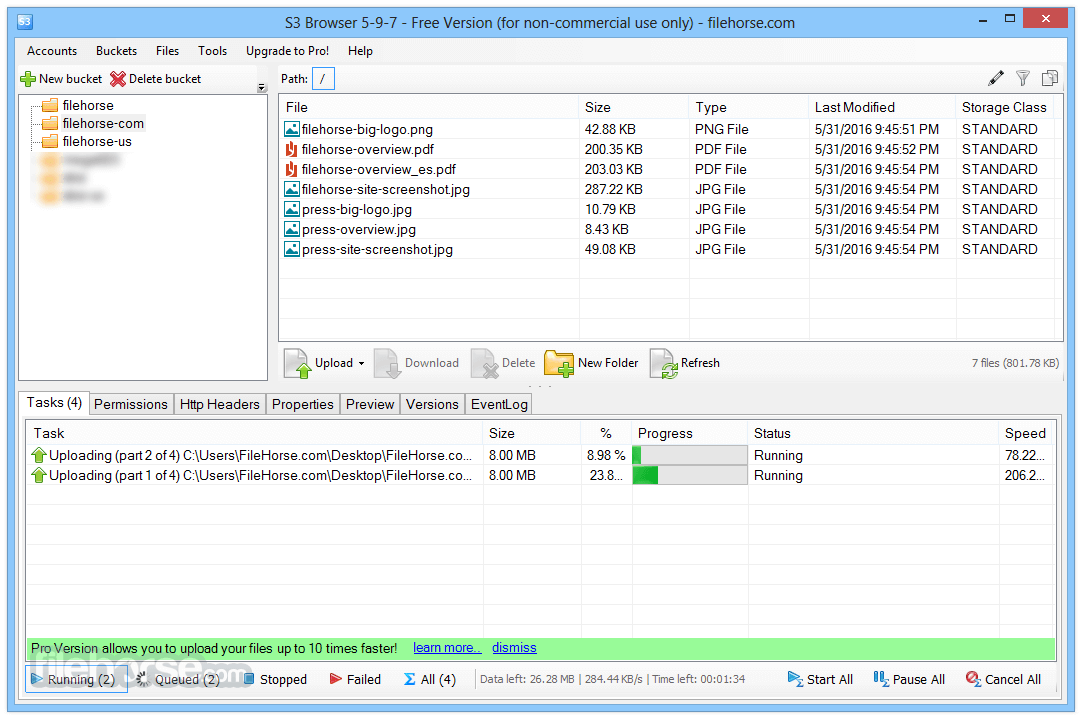Screen dimensions: 1082x718
Task: Click upload arrow icon of part 2 task
Action: [x=39, y=455]
